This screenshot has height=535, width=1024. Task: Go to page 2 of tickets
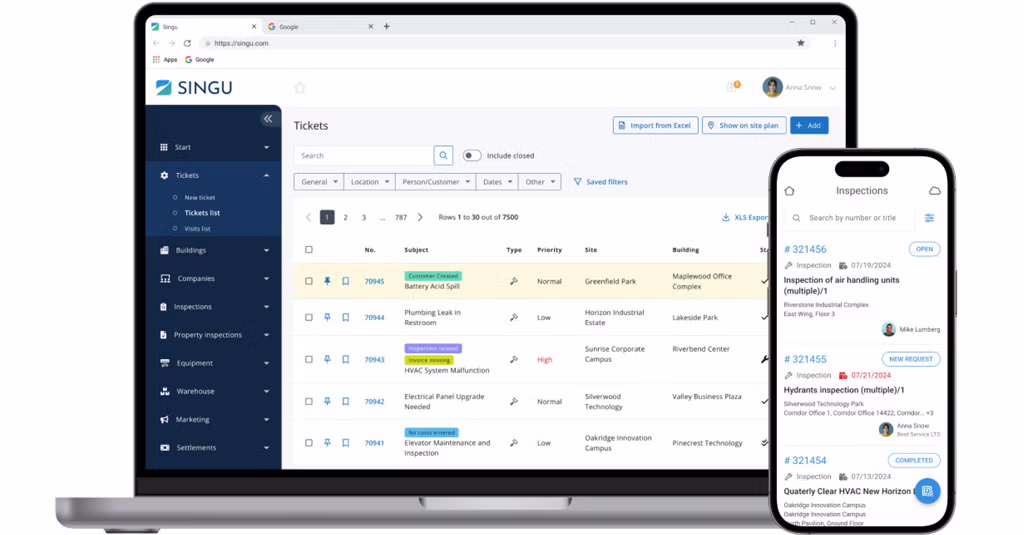click(x=345, y=218)
